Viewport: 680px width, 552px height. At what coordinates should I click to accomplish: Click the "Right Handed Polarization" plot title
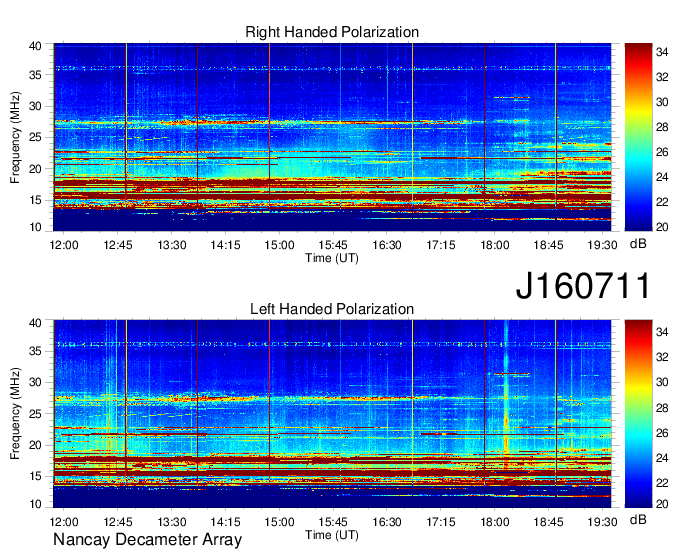click(332, 32)
